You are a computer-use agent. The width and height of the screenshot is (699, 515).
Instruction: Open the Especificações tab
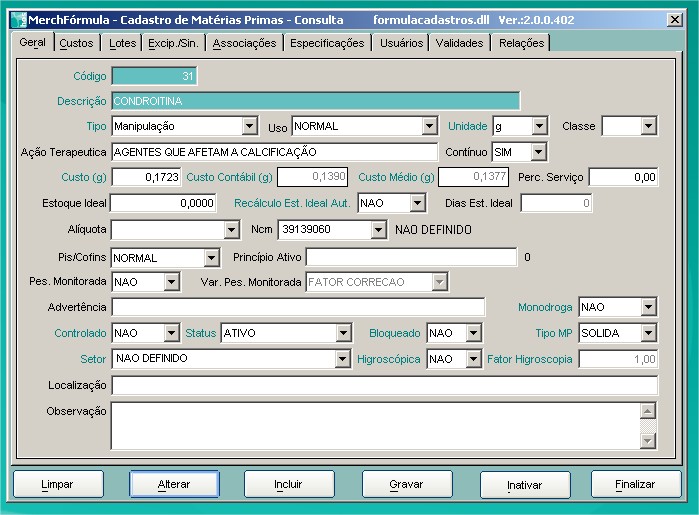coord(327,43)
